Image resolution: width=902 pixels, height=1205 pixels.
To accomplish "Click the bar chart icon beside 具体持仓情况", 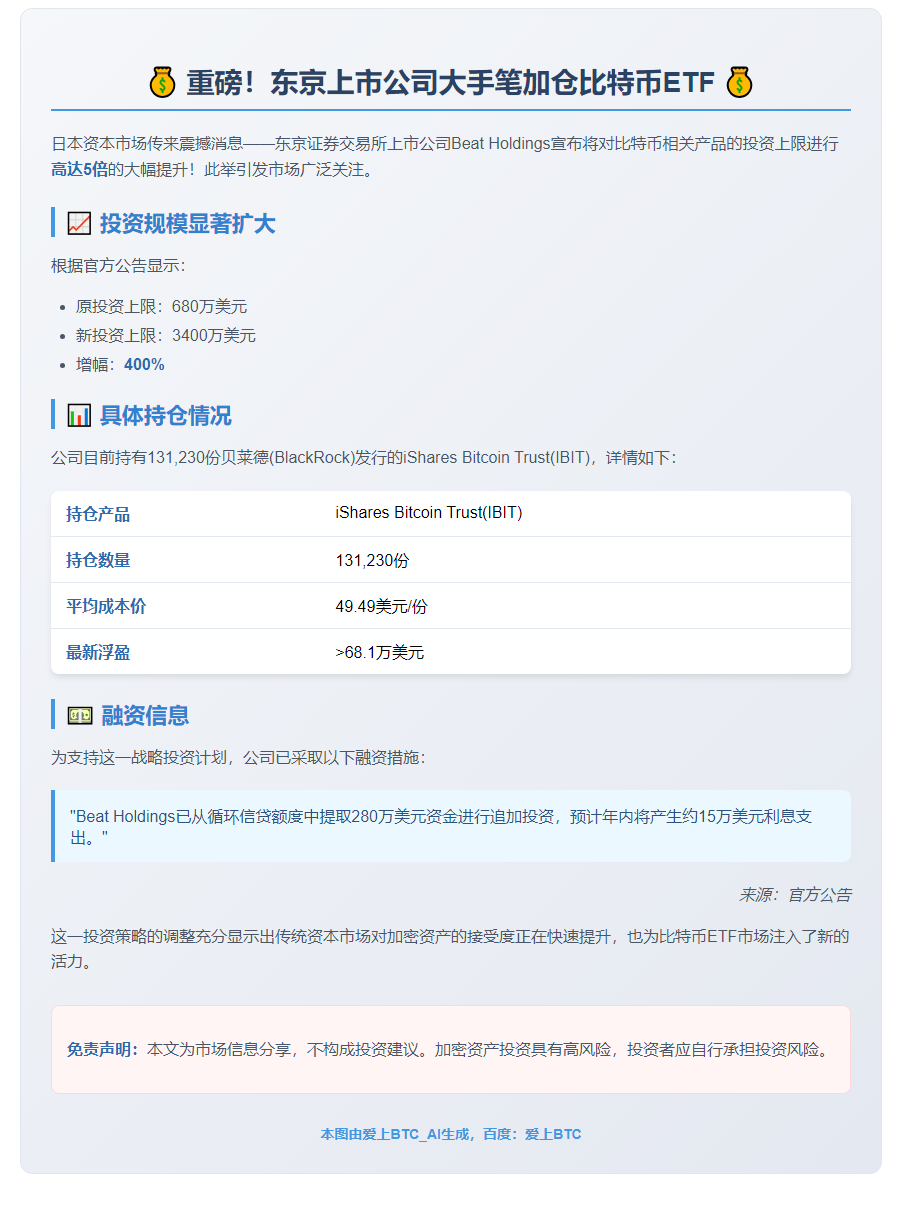I will pos(79,416).
